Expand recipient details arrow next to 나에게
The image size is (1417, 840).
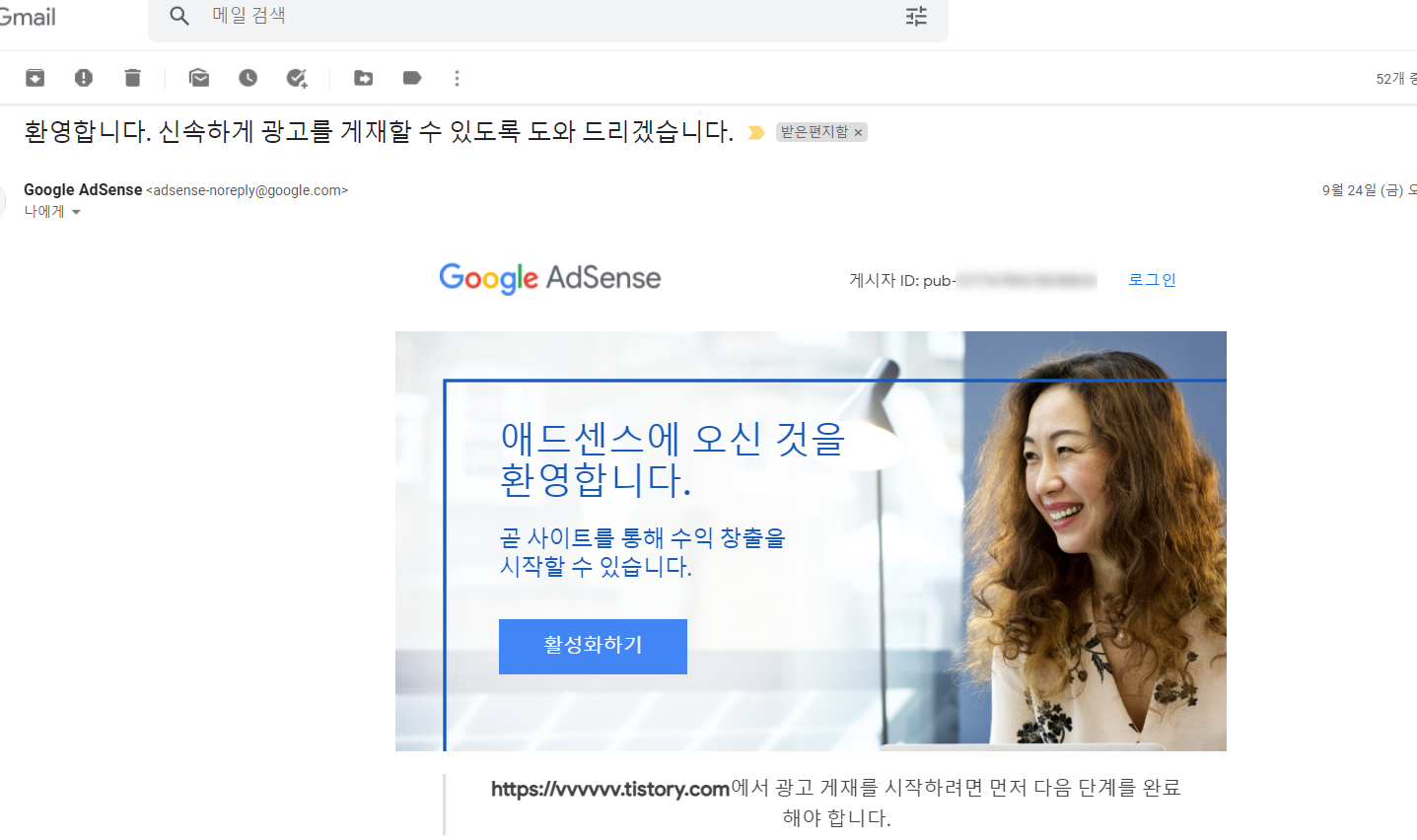click(76, 212)
